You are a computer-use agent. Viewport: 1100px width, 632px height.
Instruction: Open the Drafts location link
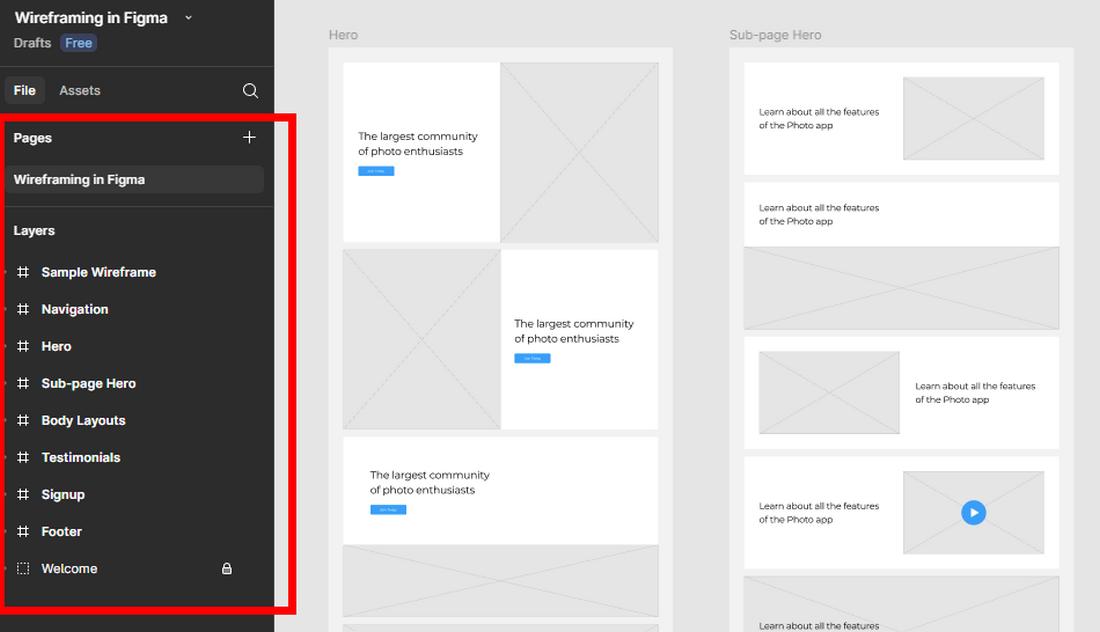pos(32,43)
